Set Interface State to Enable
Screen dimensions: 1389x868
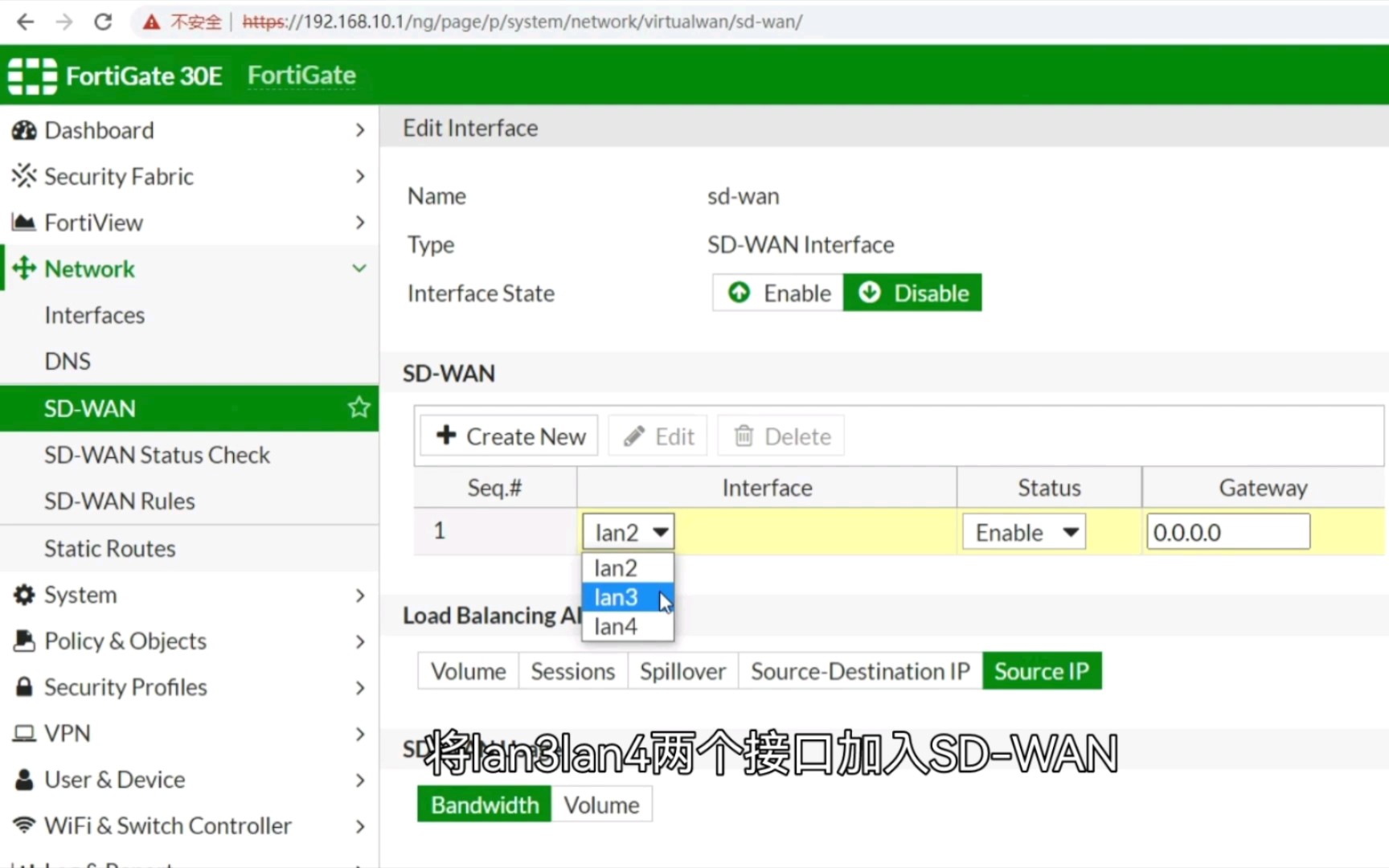[778, 293]
